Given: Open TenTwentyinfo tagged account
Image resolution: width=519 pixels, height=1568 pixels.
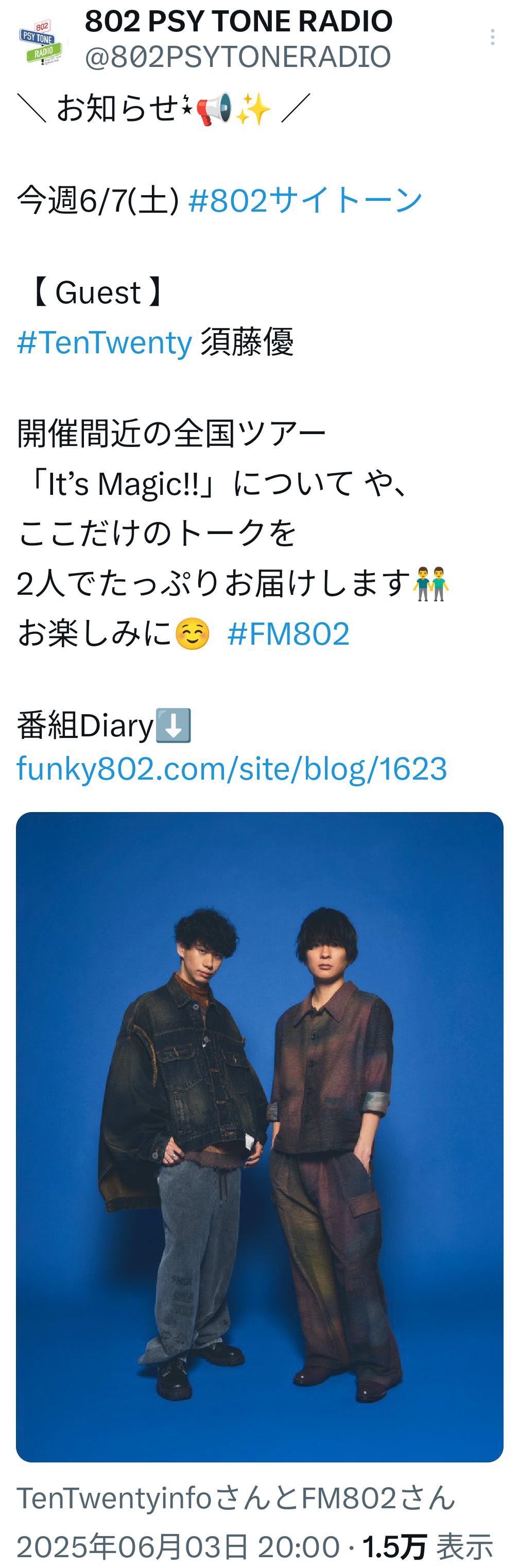Looking at the screenshot, I should click(114, 1497).
